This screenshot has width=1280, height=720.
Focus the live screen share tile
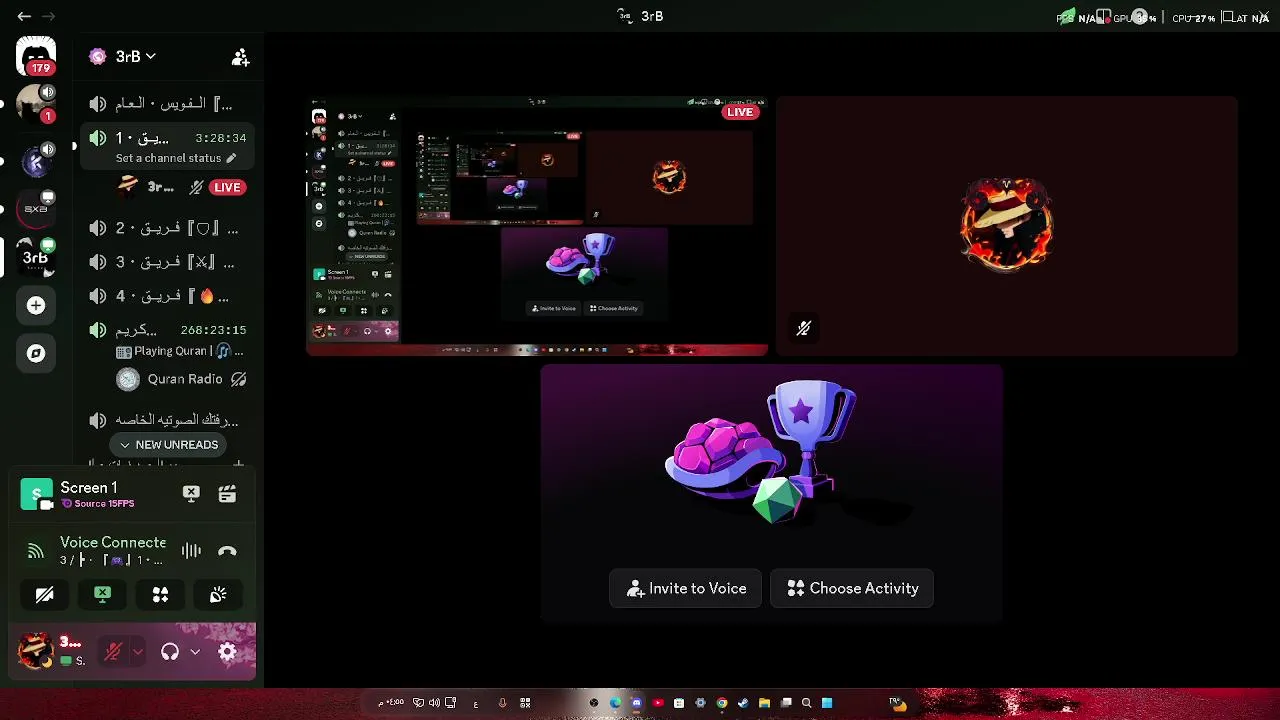pyautogui.click(x=537, y=226)
